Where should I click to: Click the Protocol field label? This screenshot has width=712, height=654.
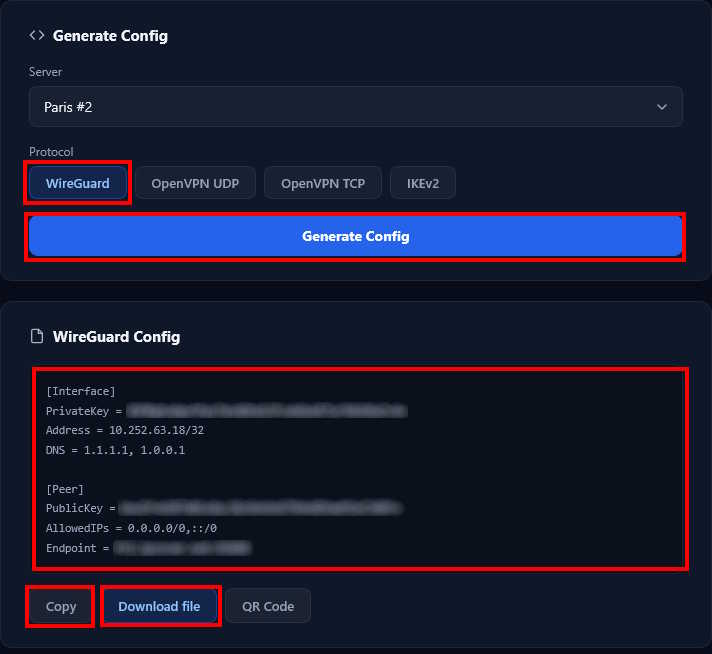point(51,152)
